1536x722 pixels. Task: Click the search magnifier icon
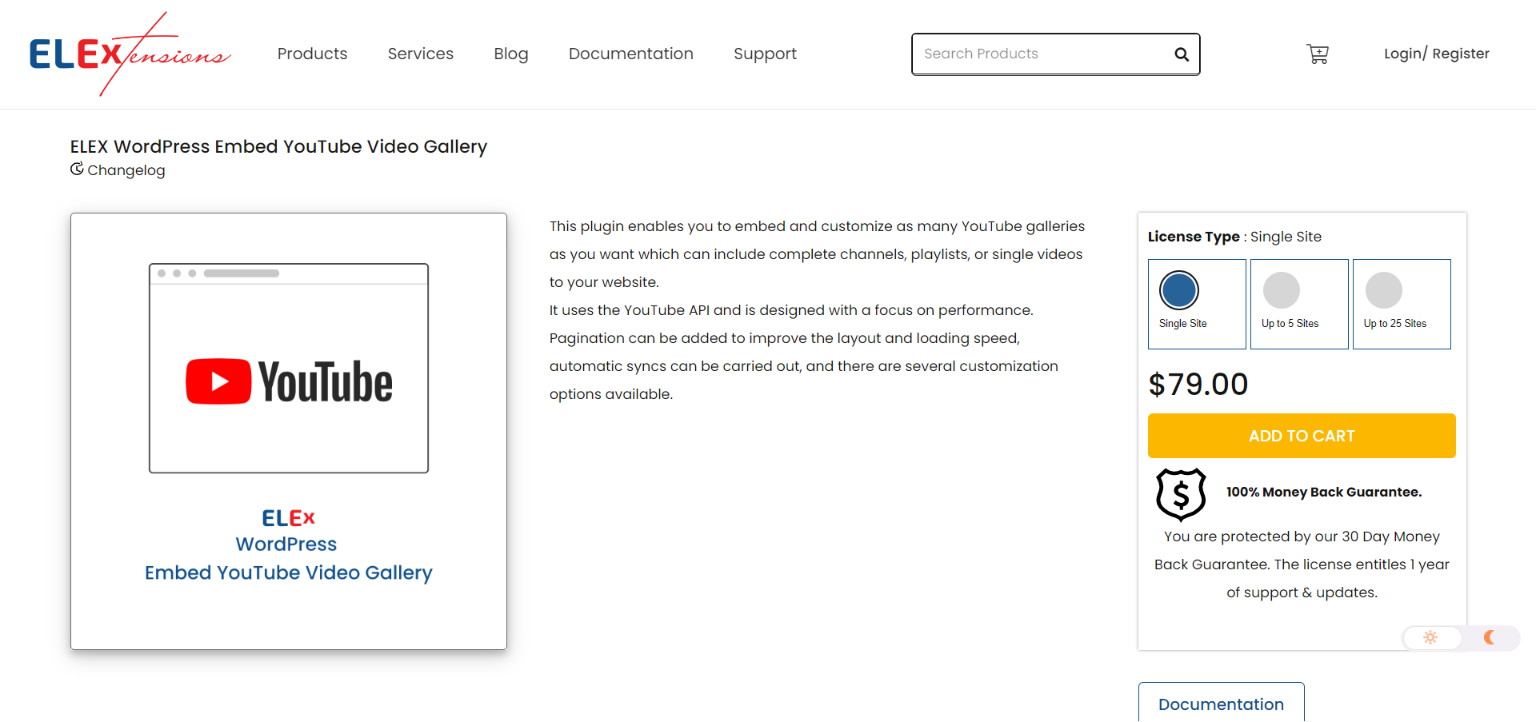coord(1181,55)
